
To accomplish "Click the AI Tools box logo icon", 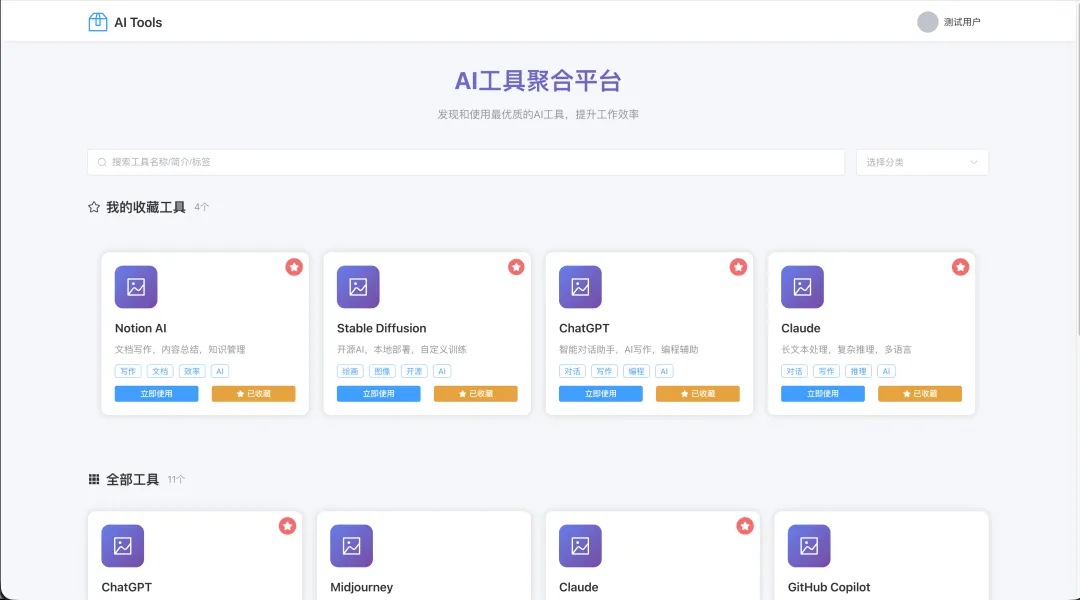I will click(x=98, y=22).
